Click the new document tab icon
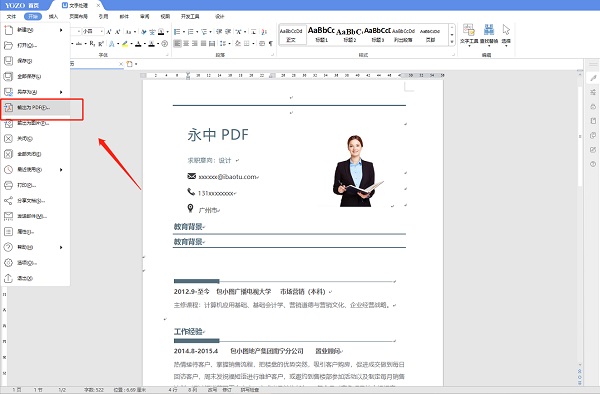 click(129, 64)
